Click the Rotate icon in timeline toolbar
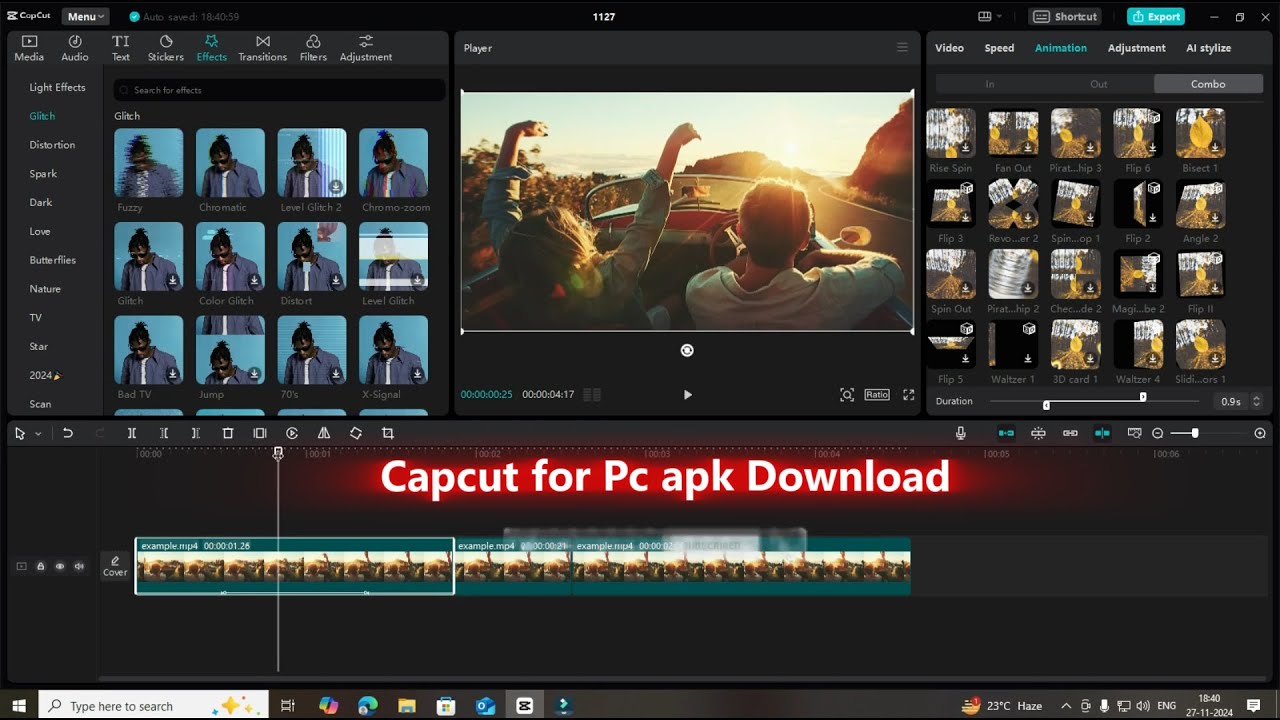Screen dimensions: 1280x720 tap(356, 433)
